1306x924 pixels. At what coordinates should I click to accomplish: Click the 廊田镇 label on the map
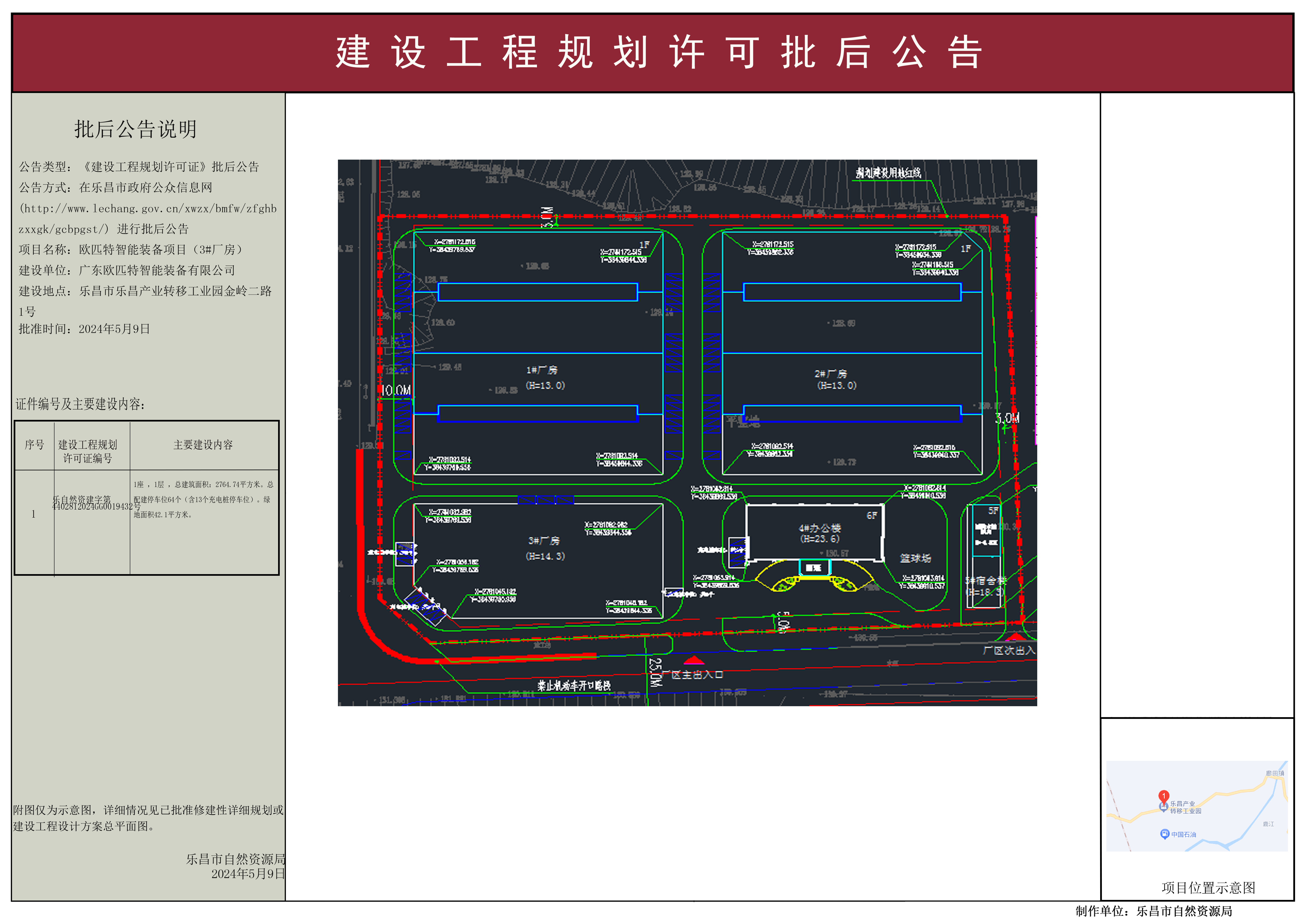[1275, 773]
